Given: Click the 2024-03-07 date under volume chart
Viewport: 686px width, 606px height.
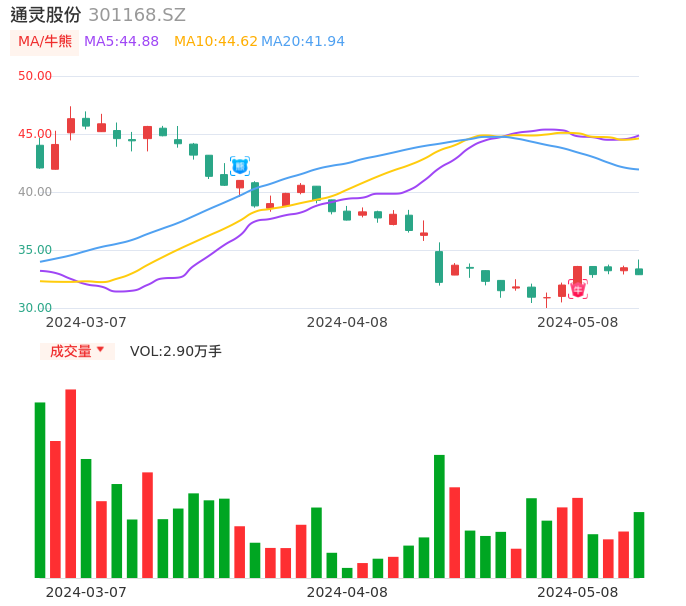Looking at the screenshot, I should point(86,592).
